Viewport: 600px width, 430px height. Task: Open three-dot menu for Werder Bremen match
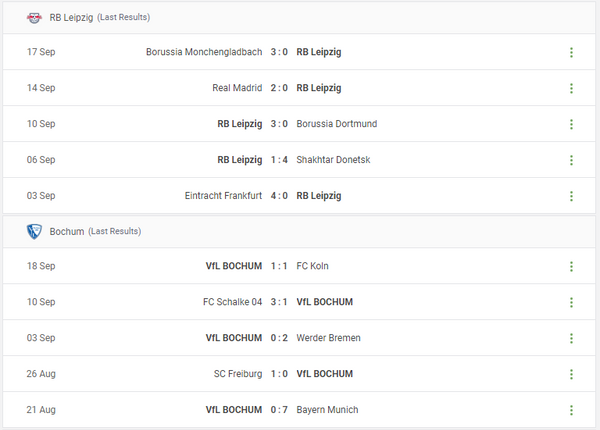click(571, 338)
